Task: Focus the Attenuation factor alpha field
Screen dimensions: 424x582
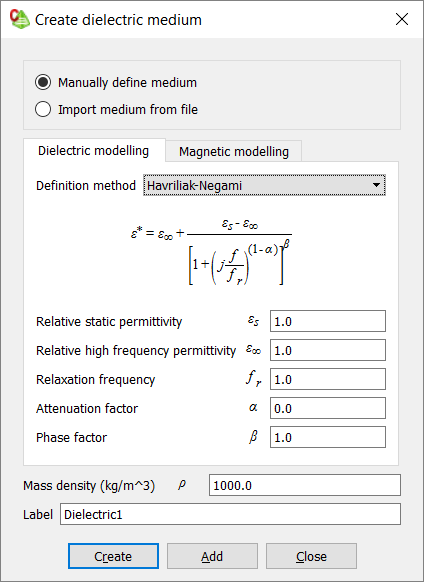Action: tap(327, 408)
